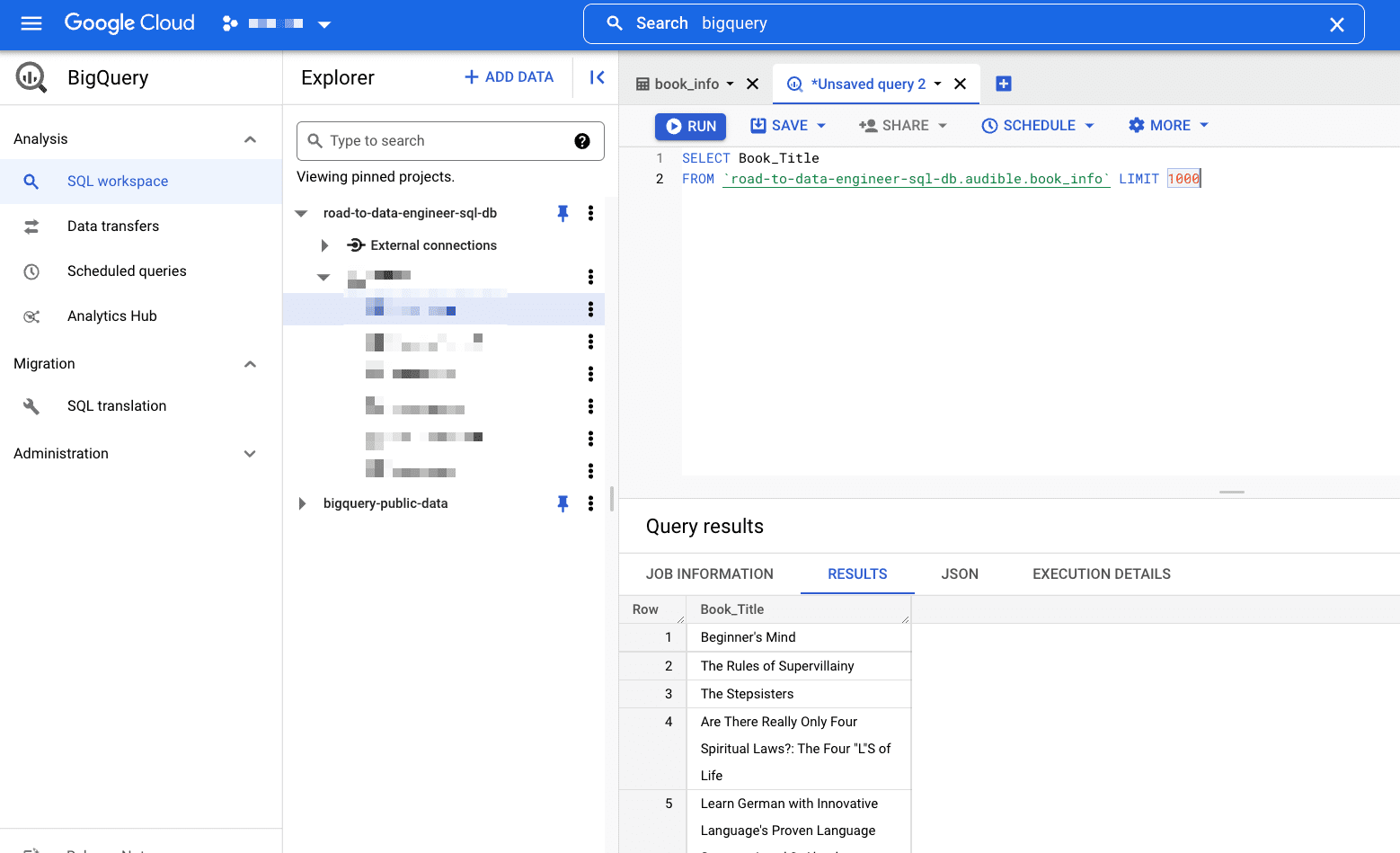Run the current SQL query
Screen dimensions: 1400x853
click(x=690, y=126)
